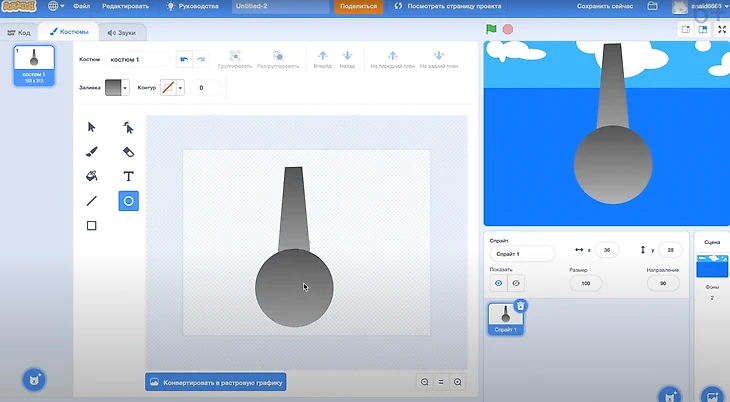The width and height of the screenshot is (730, 402).
Task: Click the Поделиться button
Action: (358, 6)
